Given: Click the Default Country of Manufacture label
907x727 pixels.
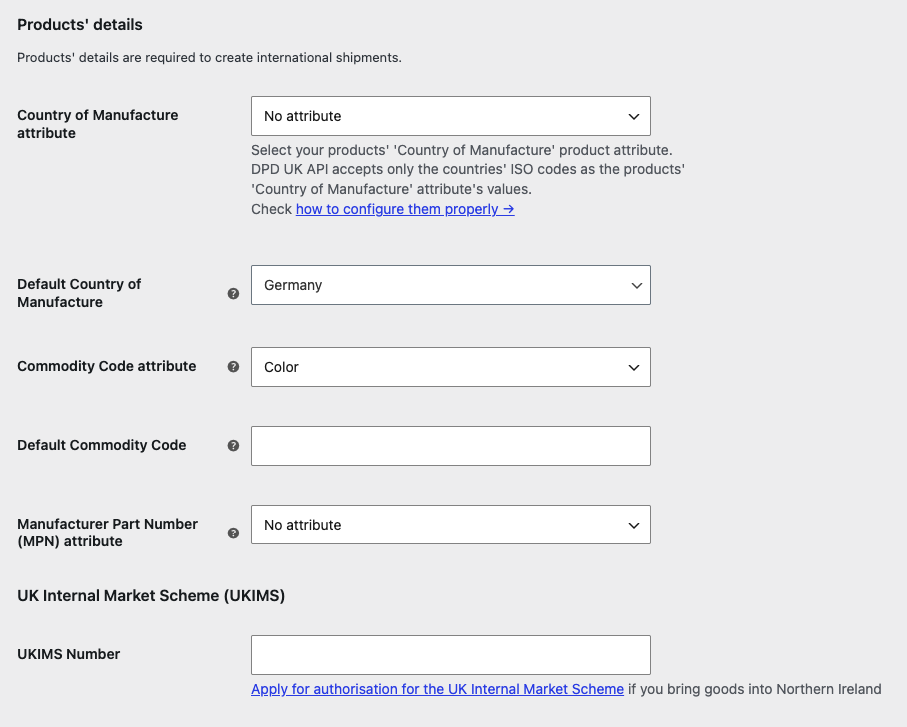Looking at the screenshot, I should click(79, 293).
